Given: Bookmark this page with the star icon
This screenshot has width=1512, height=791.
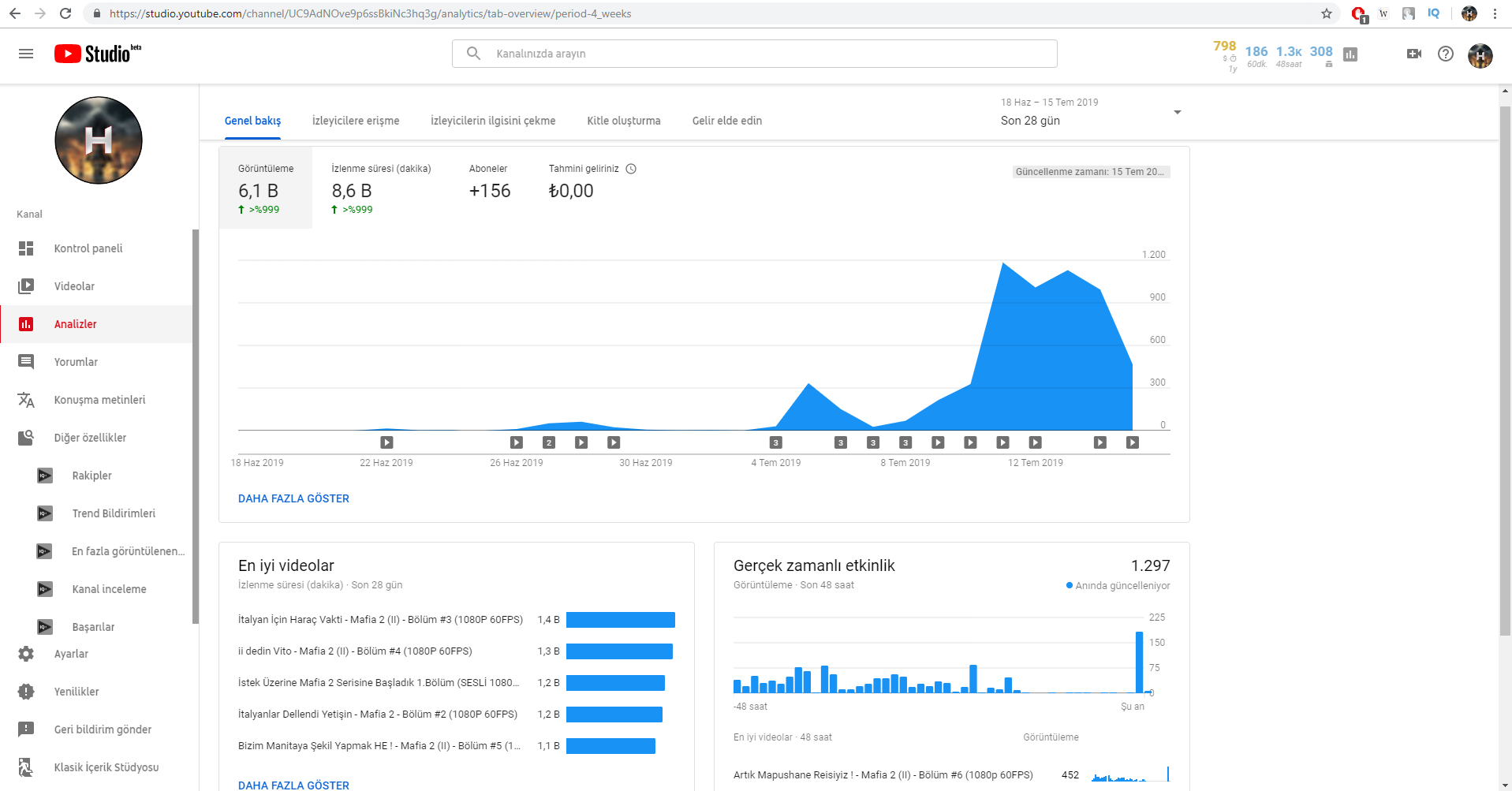Looking at the screenshot, I should [x=1327, y=13].
